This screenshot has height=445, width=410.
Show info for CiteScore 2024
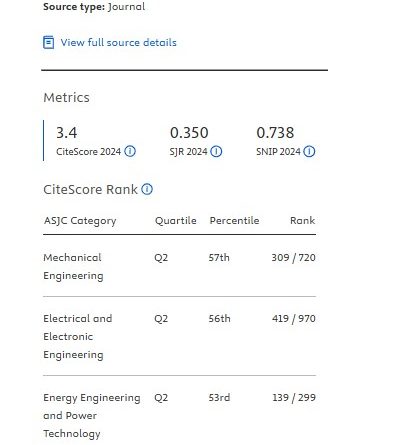[x=130, y=151]
